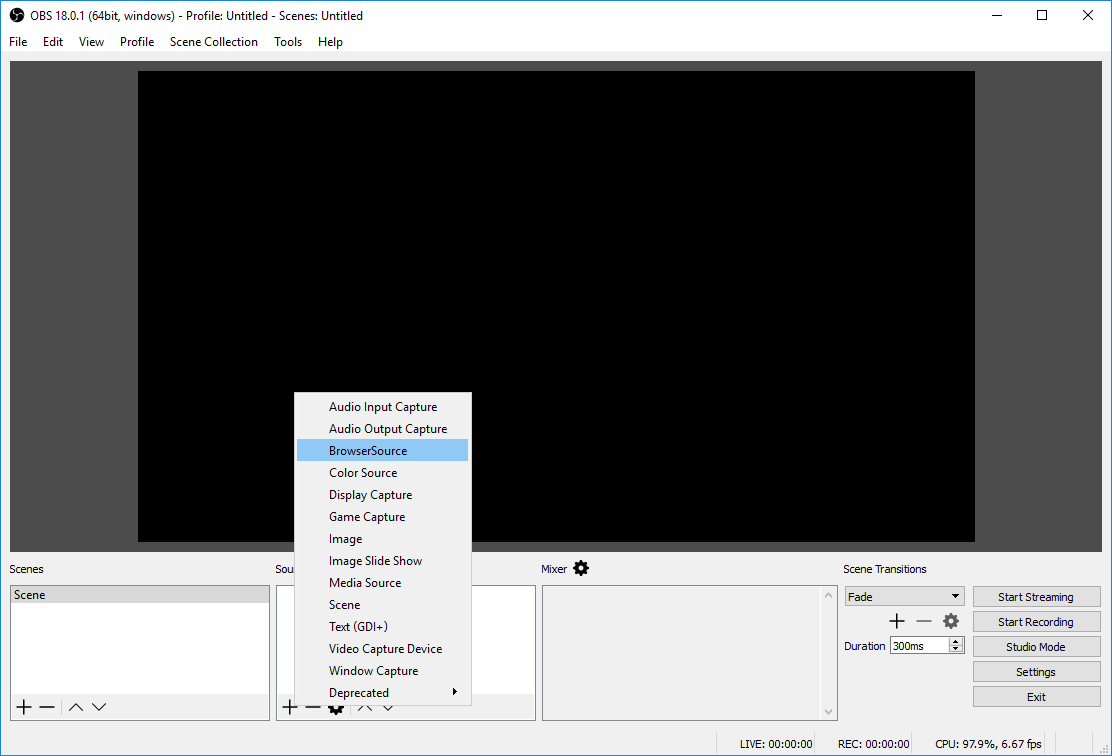Open Mixer settings gear icon
Viewport: 1112px width, 756px height.
click(x=581, y=568)
